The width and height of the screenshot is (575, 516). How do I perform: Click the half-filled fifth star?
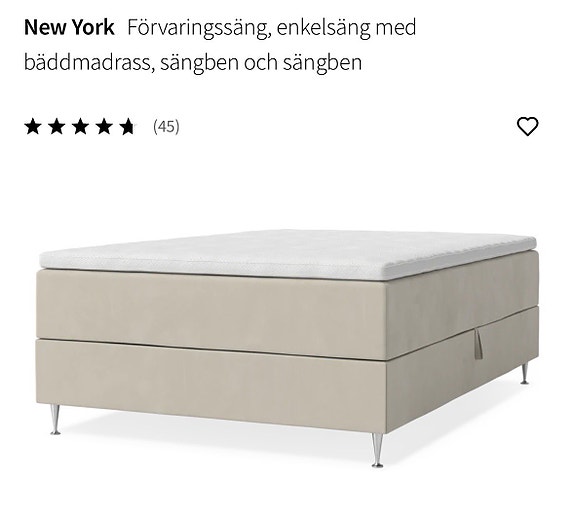(x=128, y=127)
